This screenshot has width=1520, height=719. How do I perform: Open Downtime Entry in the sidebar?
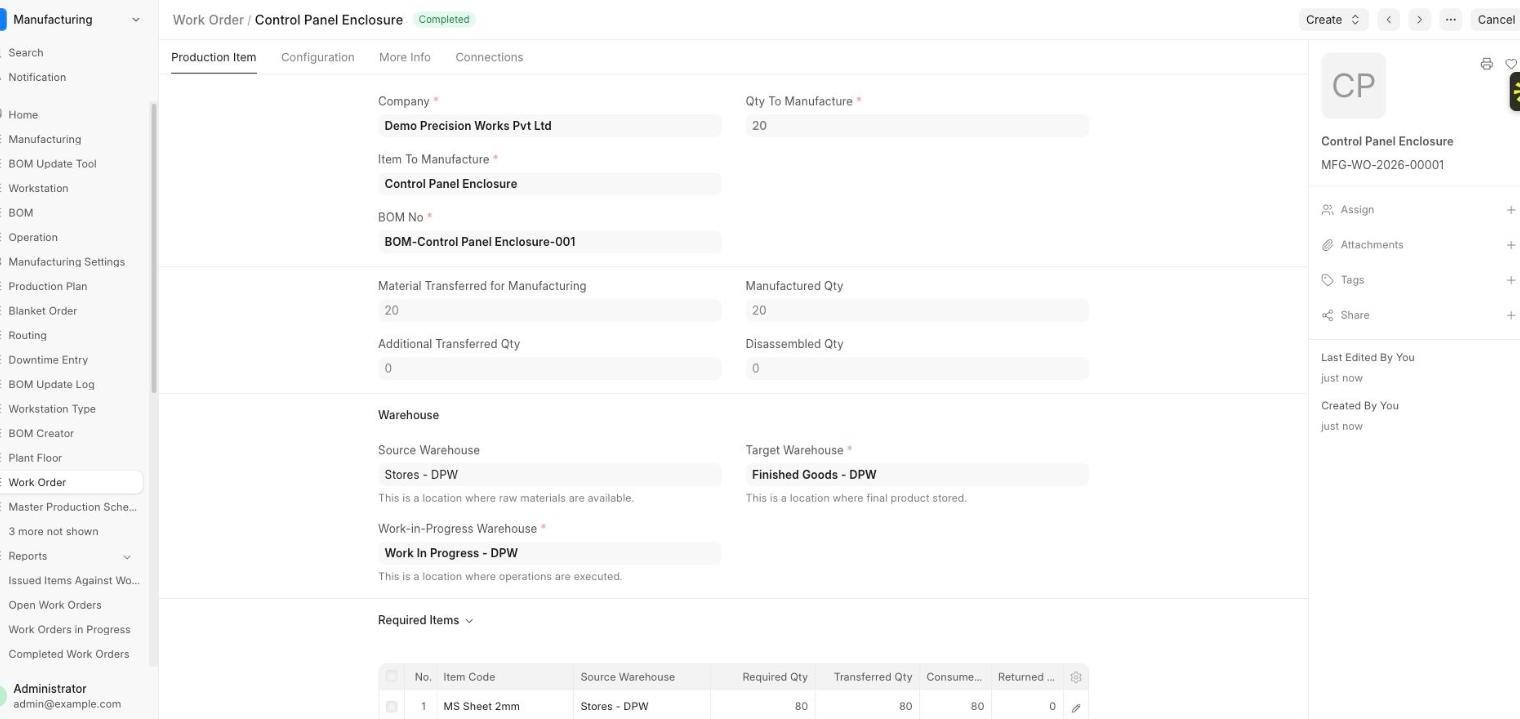click(x=48, y=359)
